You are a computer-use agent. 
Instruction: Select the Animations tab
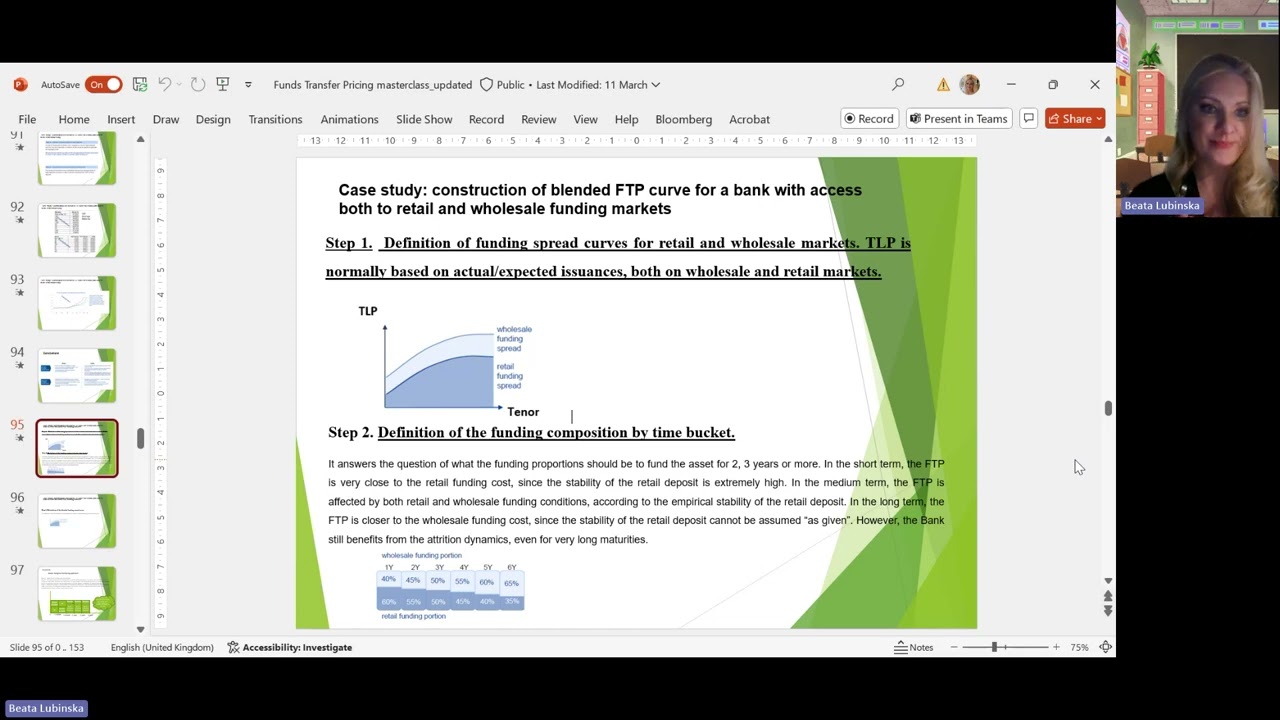coord(349,119)
